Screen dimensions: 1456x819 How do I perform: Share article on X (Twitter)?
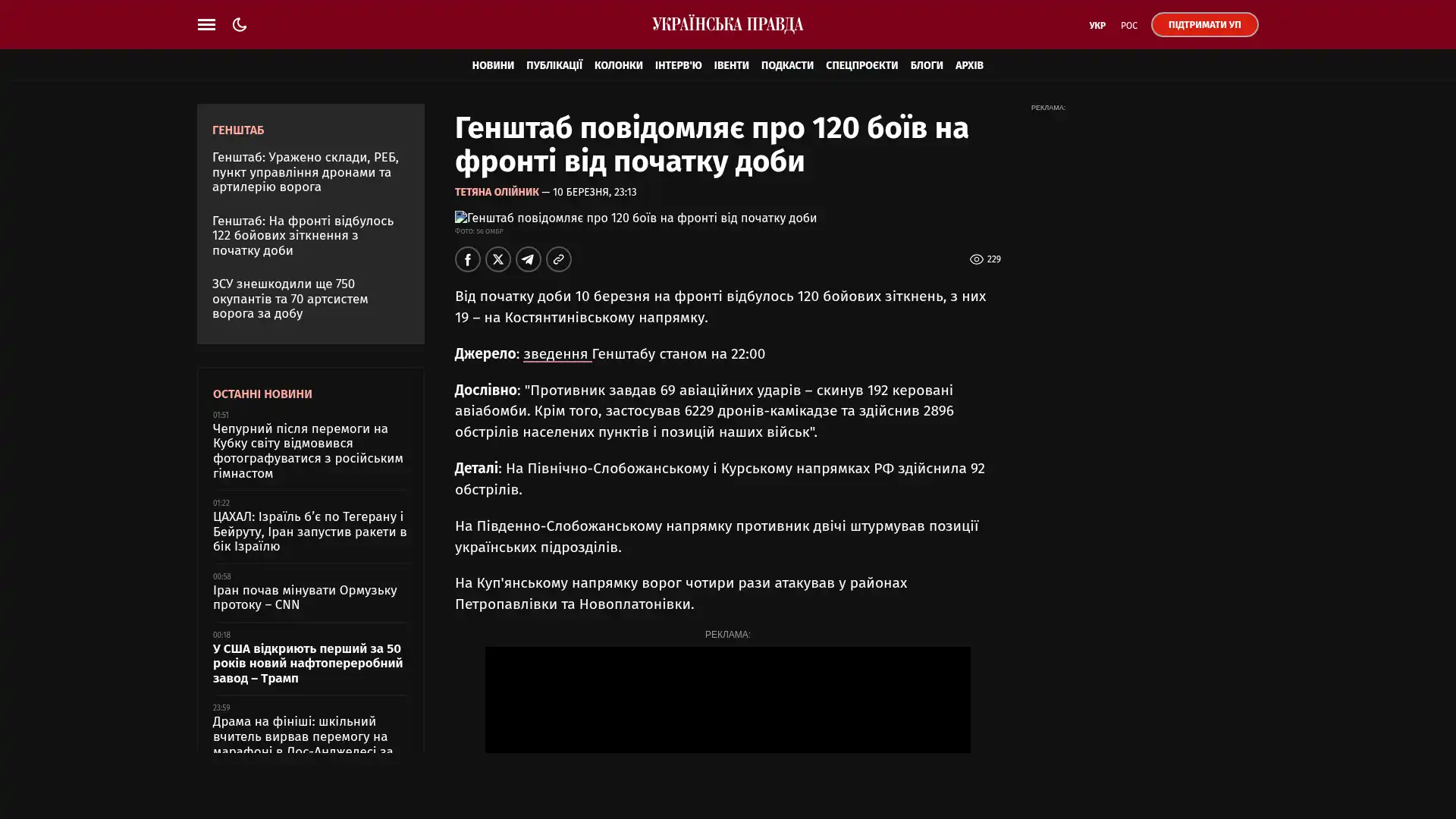498,259
